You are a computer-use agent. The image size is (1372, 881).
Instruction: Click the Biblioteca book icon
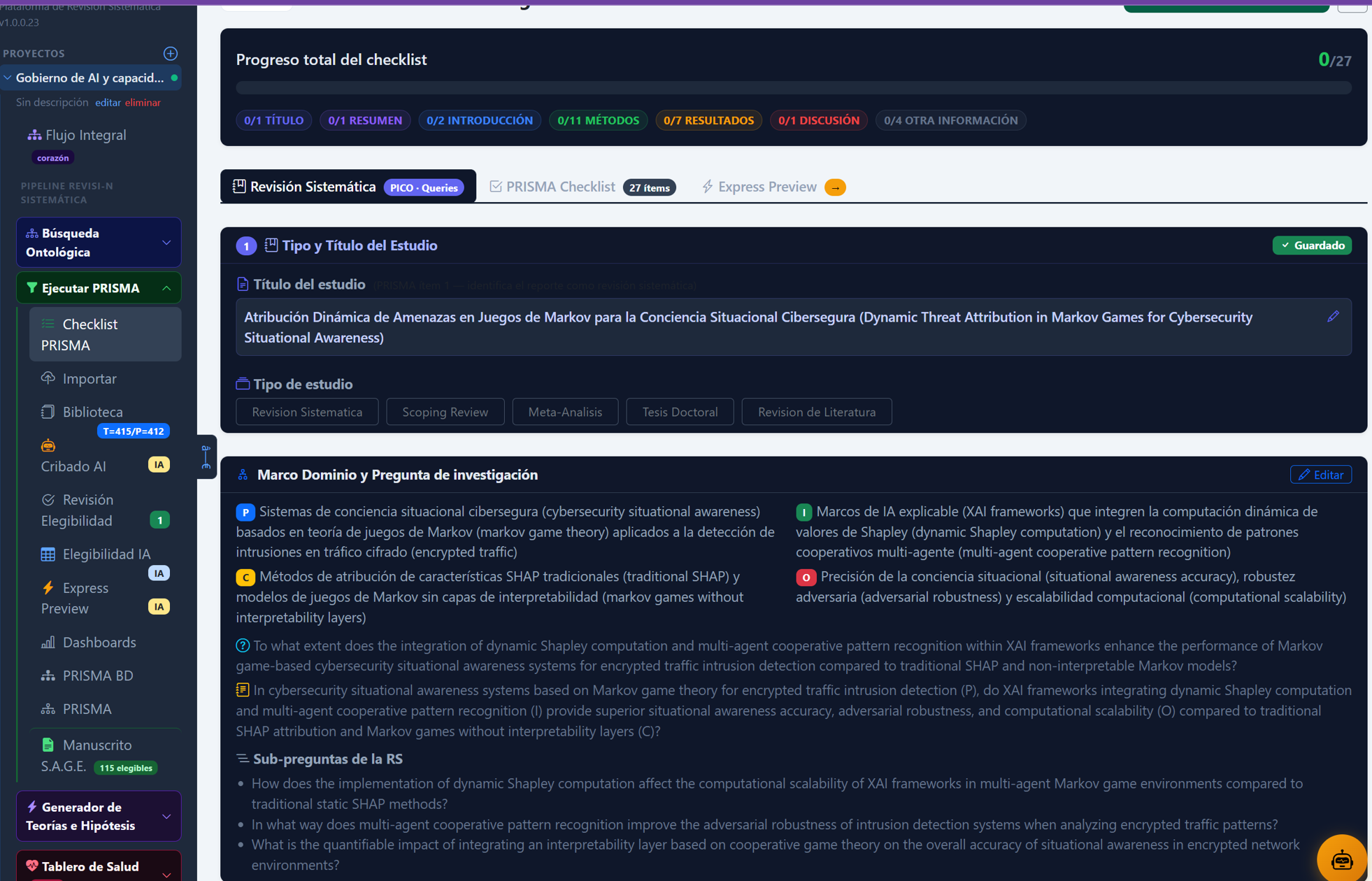click(48, 412)
